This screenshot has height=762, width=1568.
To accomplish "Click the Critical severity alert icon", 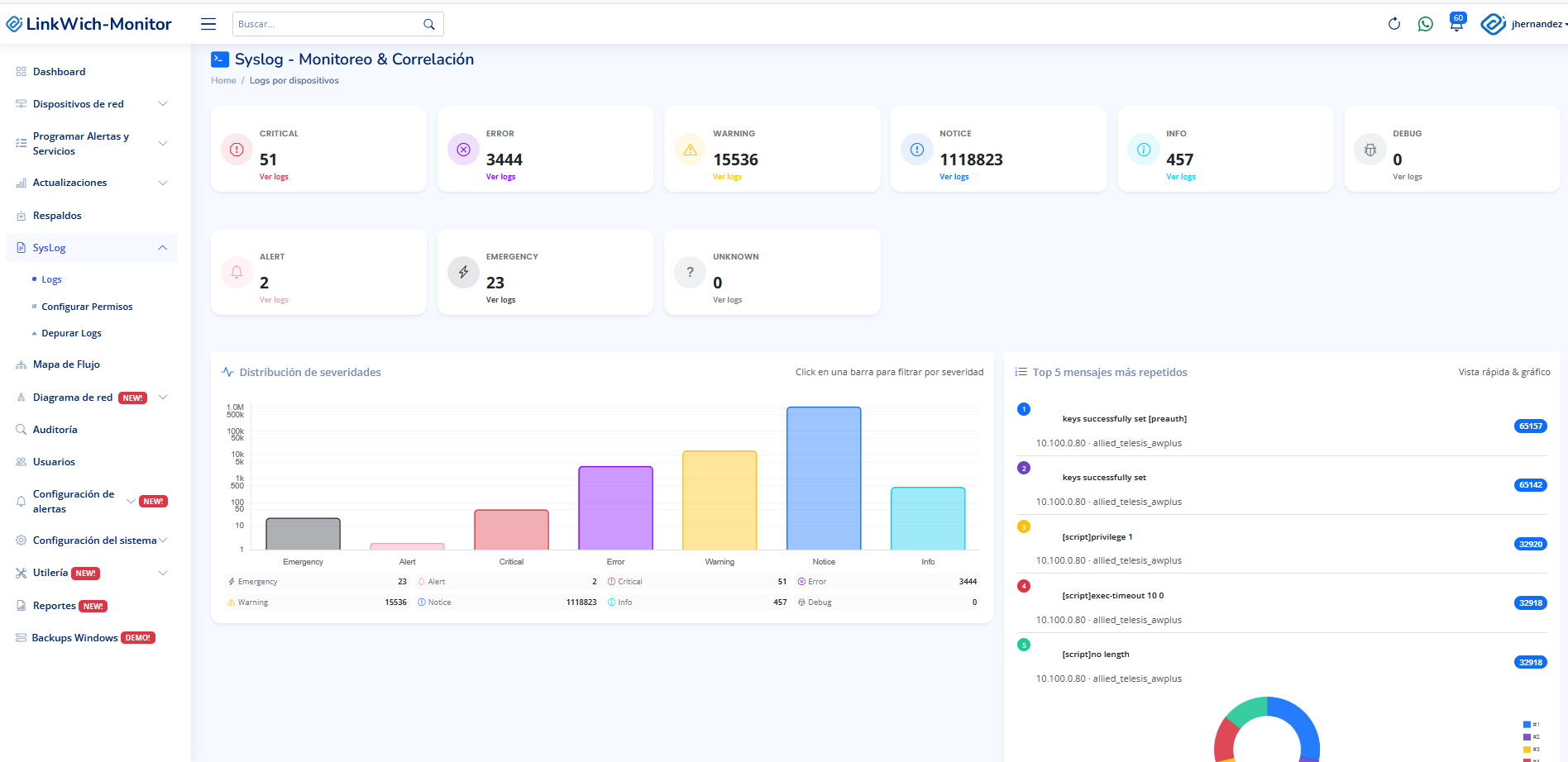I will click(237, 150).
